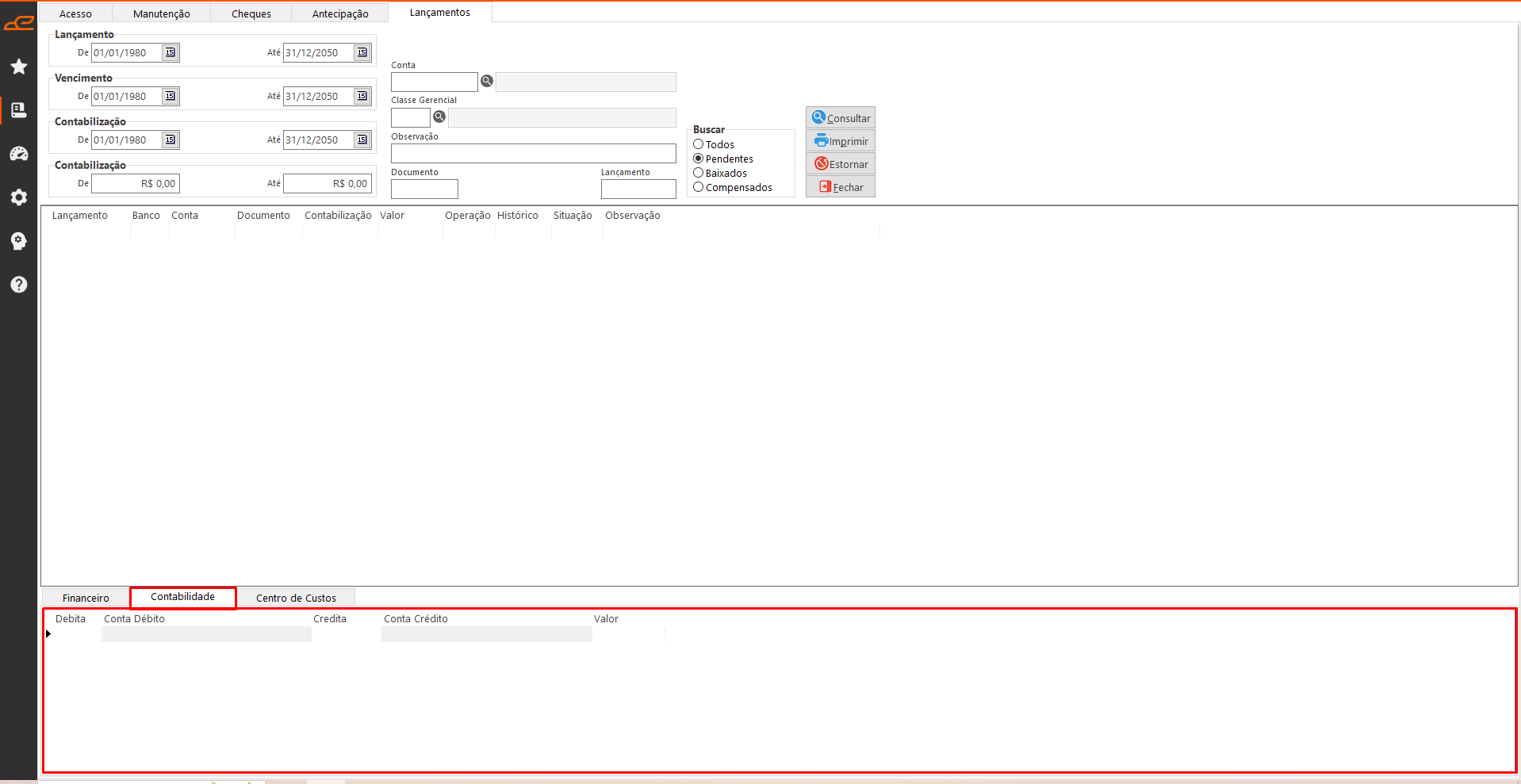Open calendar for Vencimento Até date

pyautogui.click(x=362, y=96)
